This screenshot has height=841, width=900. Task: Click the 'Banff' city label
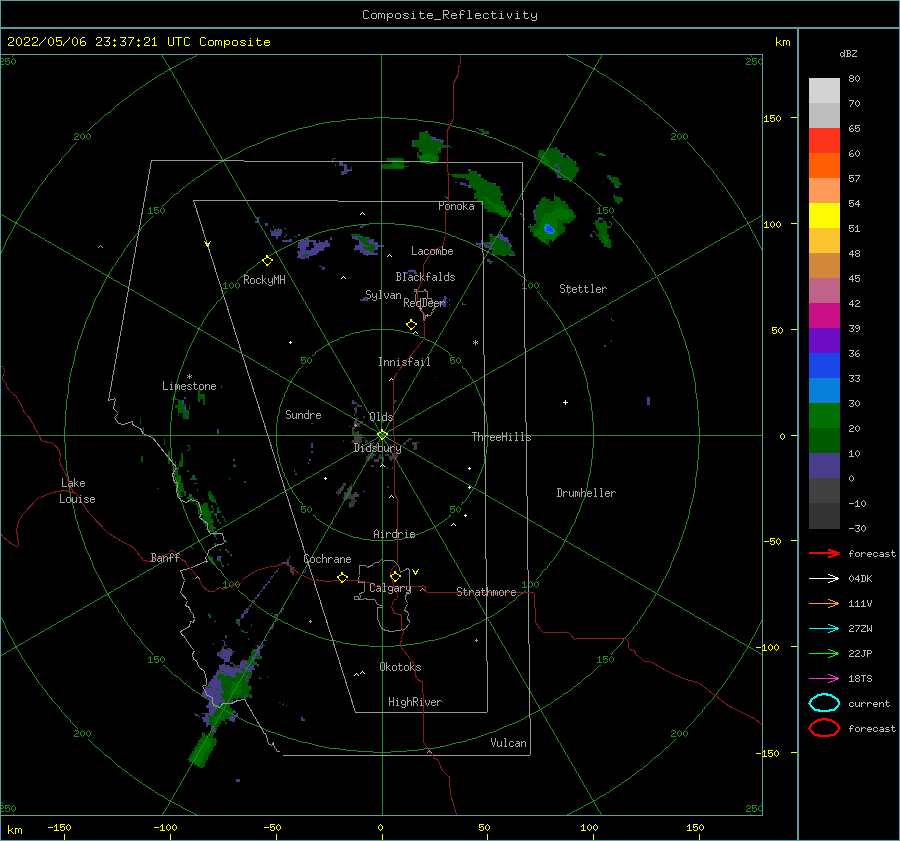(165, 557)
